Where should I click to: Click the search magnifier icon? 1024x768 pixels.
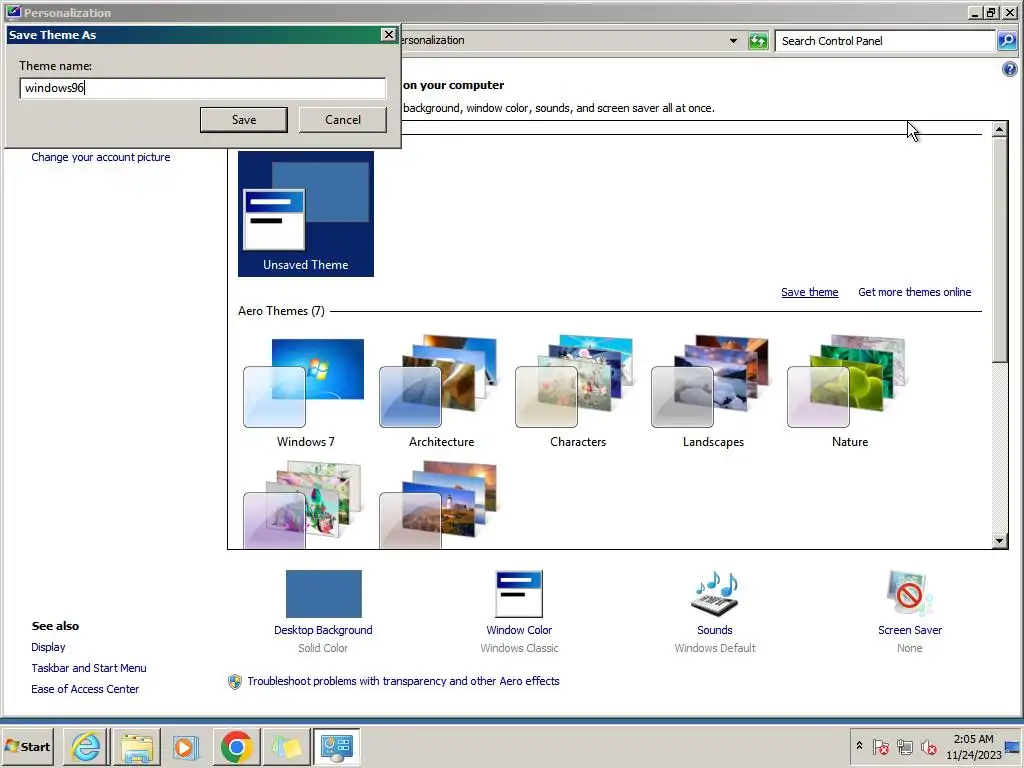coord(1007,41)
